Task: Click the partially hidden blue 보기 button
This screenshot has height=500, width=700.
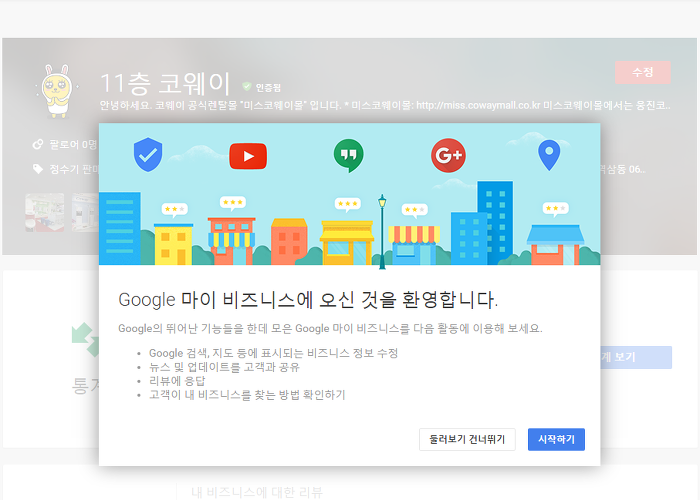Action: 636,357
